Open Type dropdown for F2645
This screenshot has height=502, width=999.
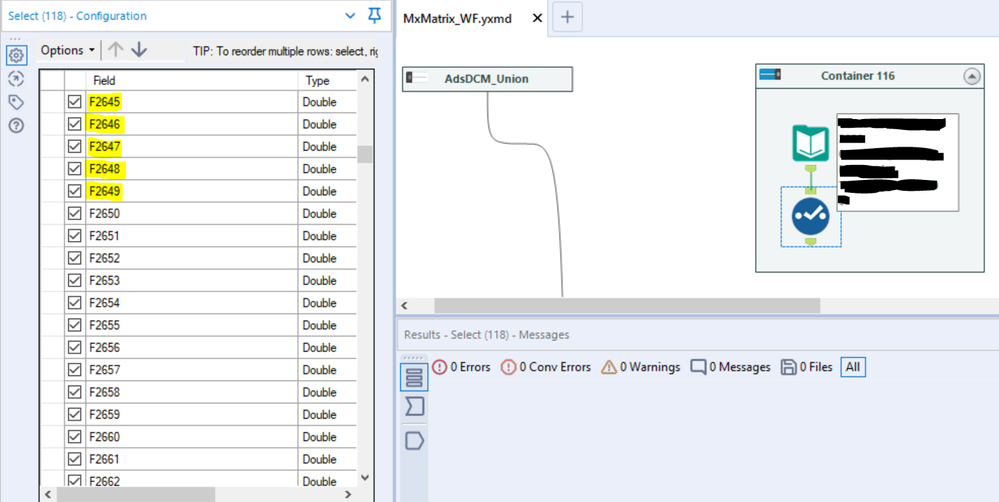point(327,102)
